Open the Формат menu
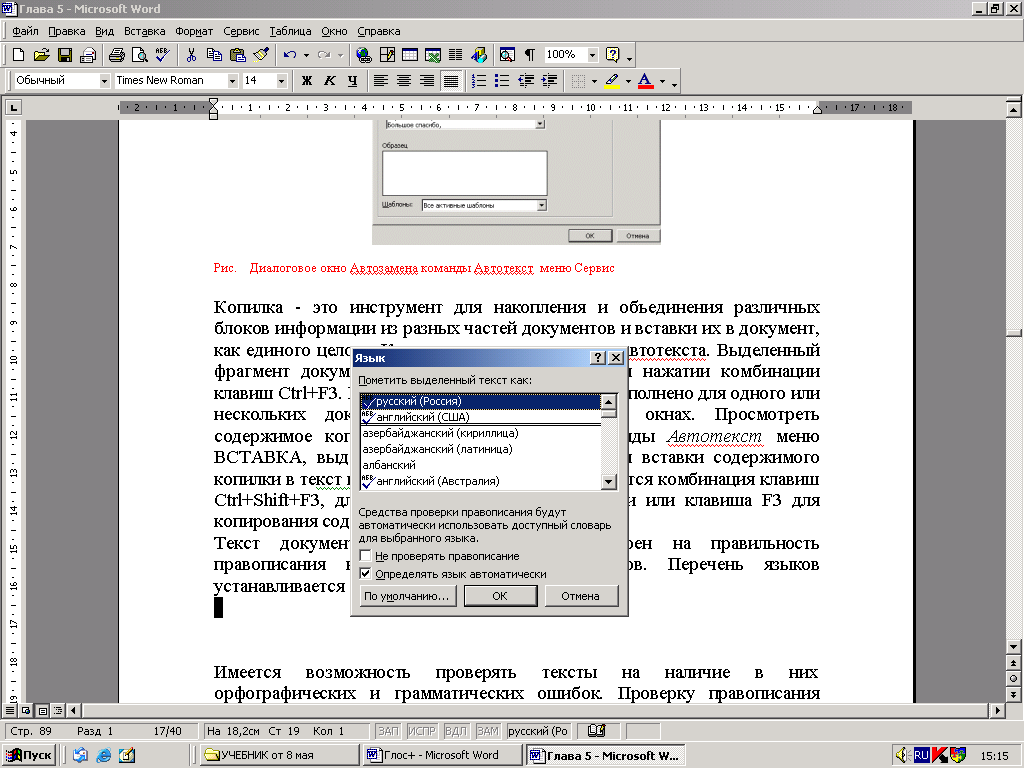 [194, 31]
